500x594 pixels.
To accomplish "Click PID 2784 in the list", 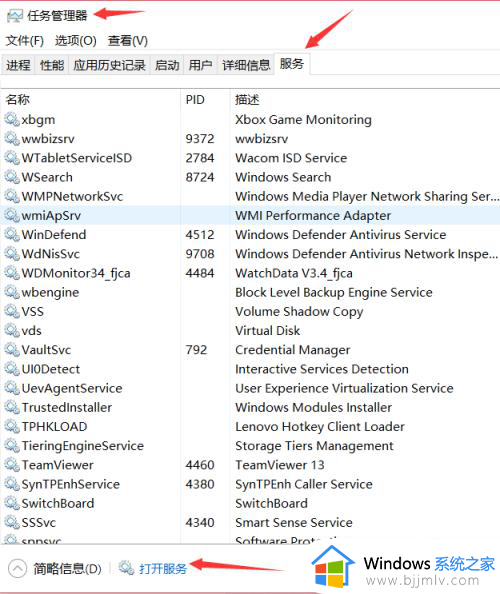I will click(200, 158).
